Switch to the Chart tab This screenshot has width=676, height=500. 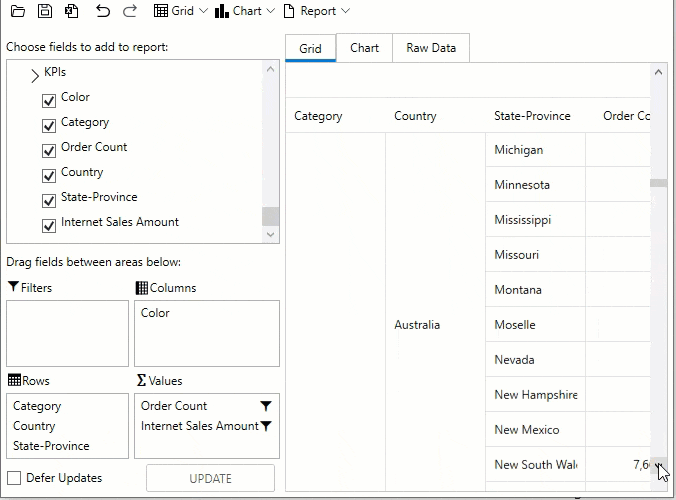[364, 48]
